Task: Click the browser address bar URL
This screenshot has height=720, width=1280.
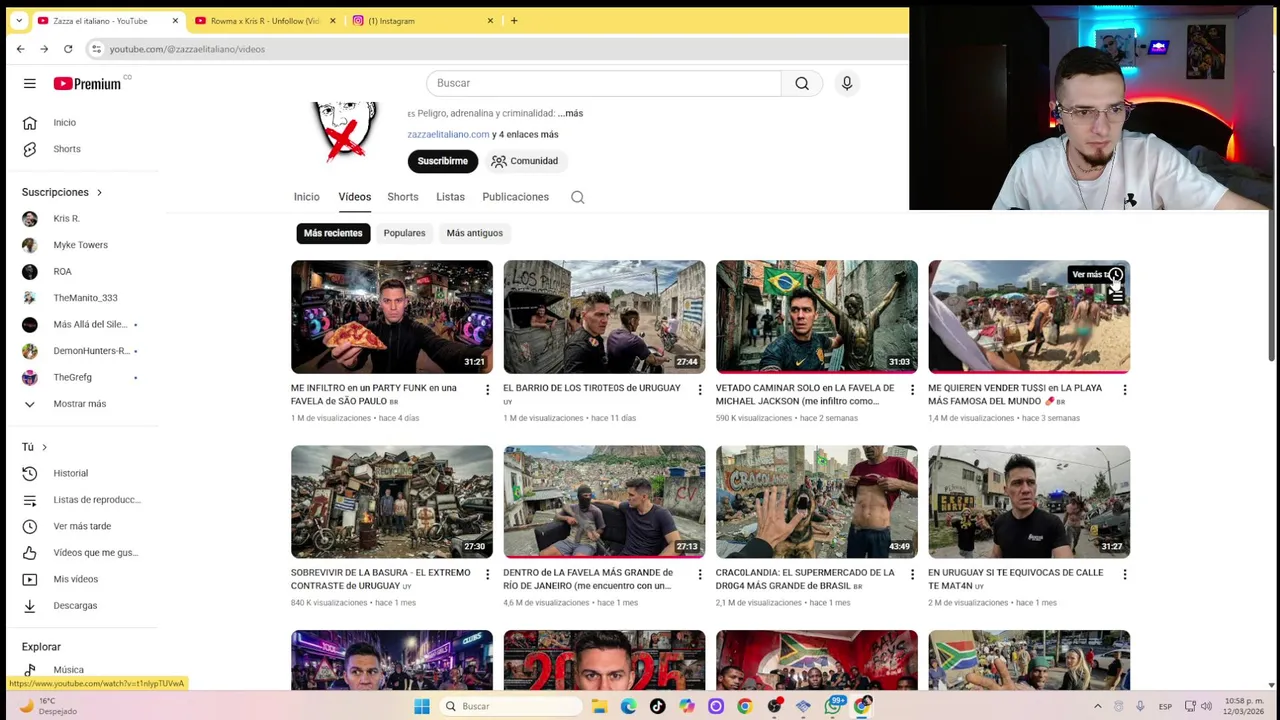Action: [187, 49]
